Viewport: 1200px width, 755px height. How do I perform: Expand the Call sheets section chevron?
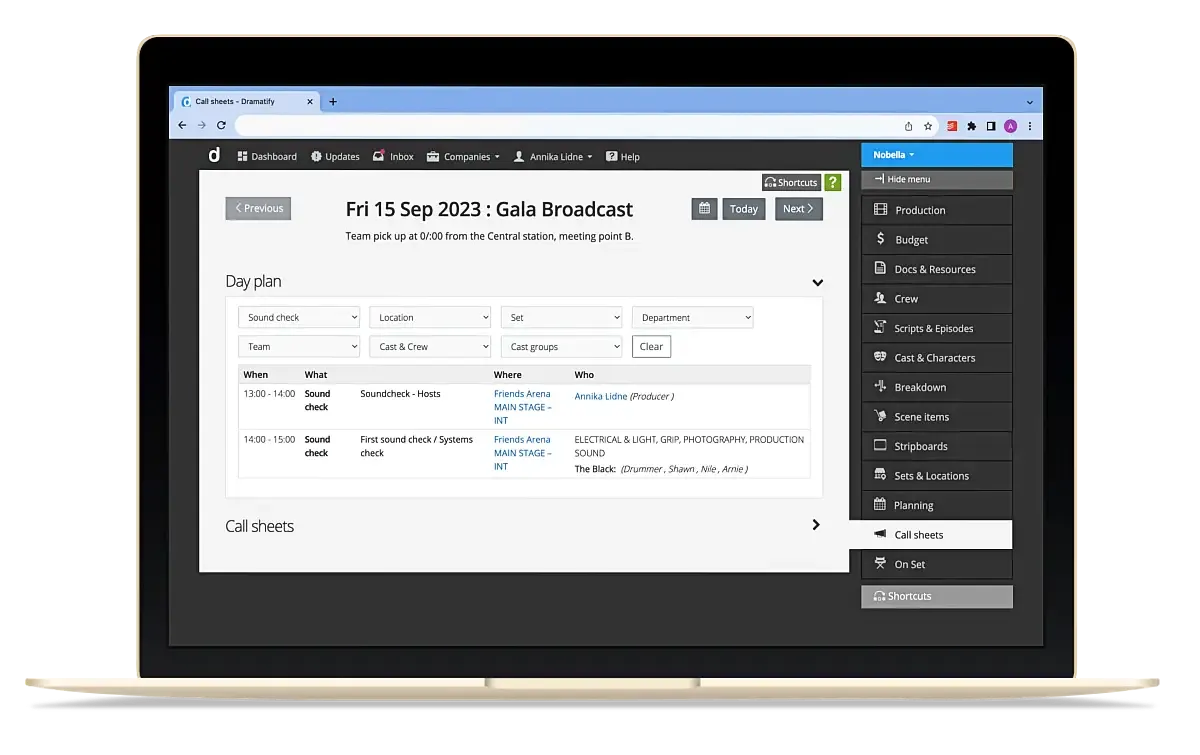[x=816, y=525]
